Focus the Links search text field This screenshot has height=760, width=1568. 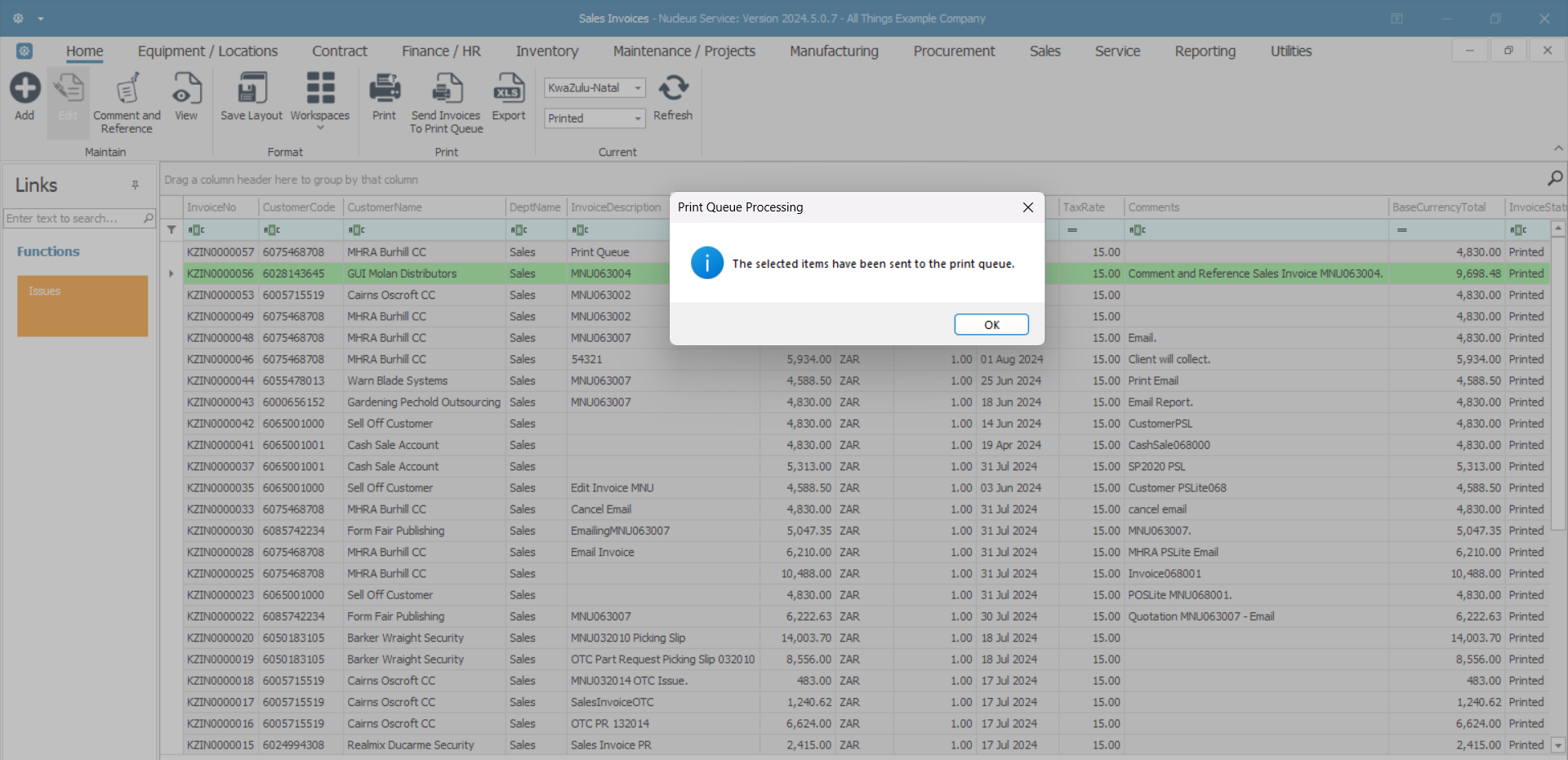73,218
